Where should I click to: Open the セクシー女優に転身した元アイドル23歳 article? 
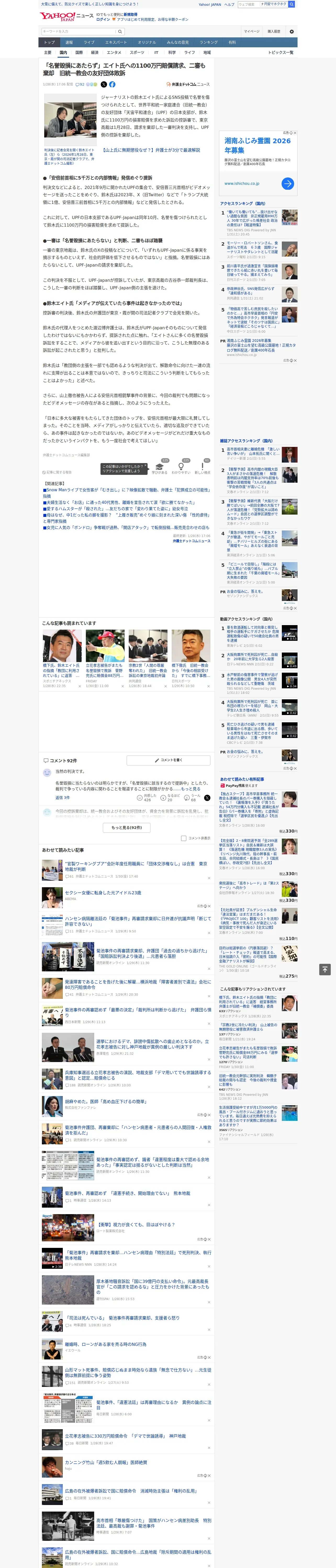[103, 893]
